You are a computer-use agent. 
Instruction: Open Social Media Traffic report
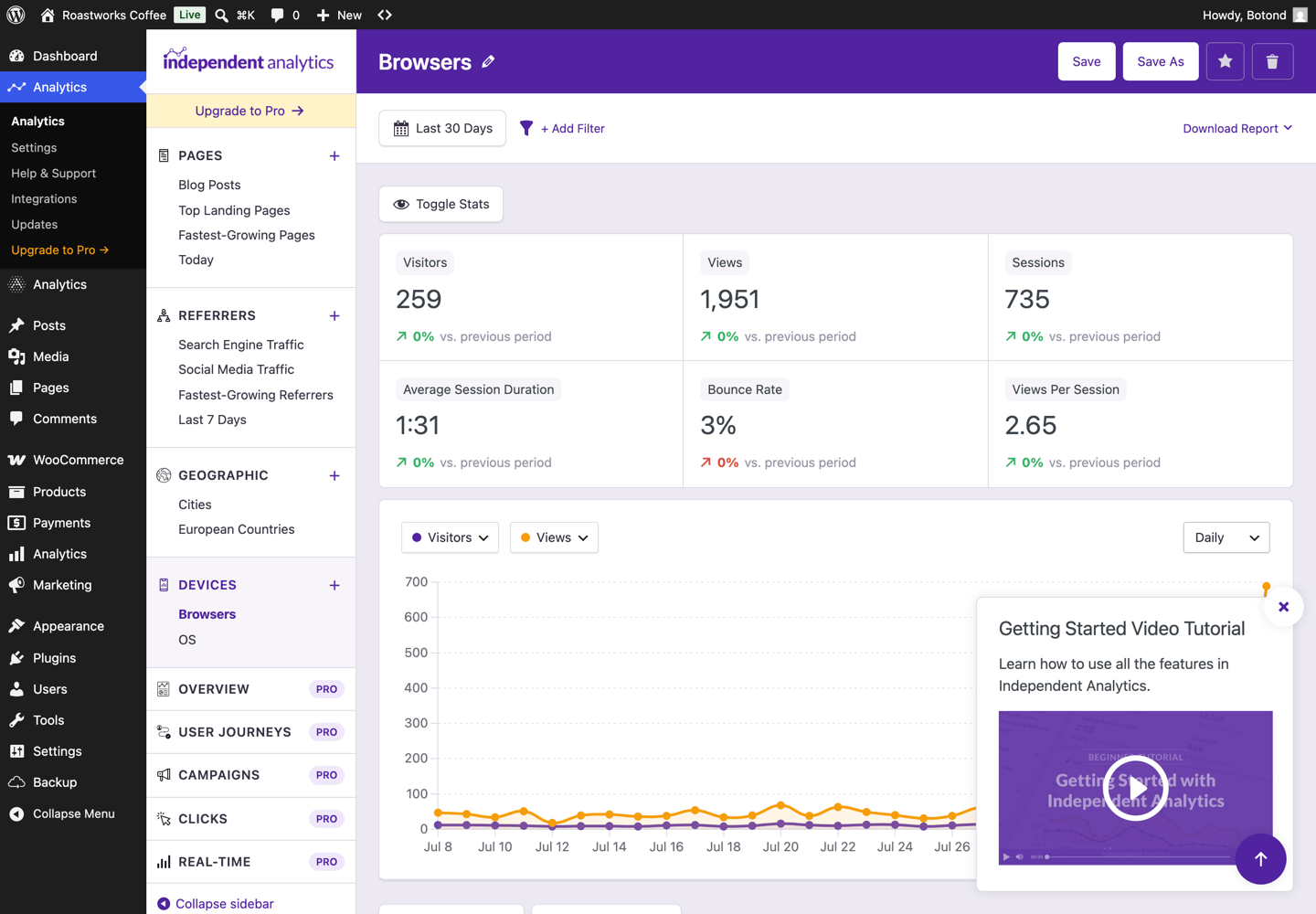(x=237, y=369)
